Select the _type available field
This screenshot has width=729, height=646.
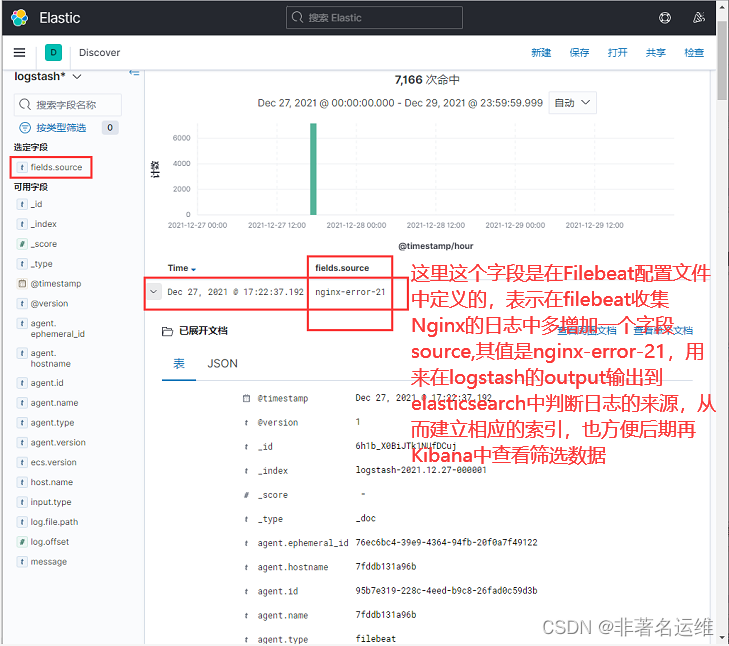pyautogui.click(x=41, y=264)
